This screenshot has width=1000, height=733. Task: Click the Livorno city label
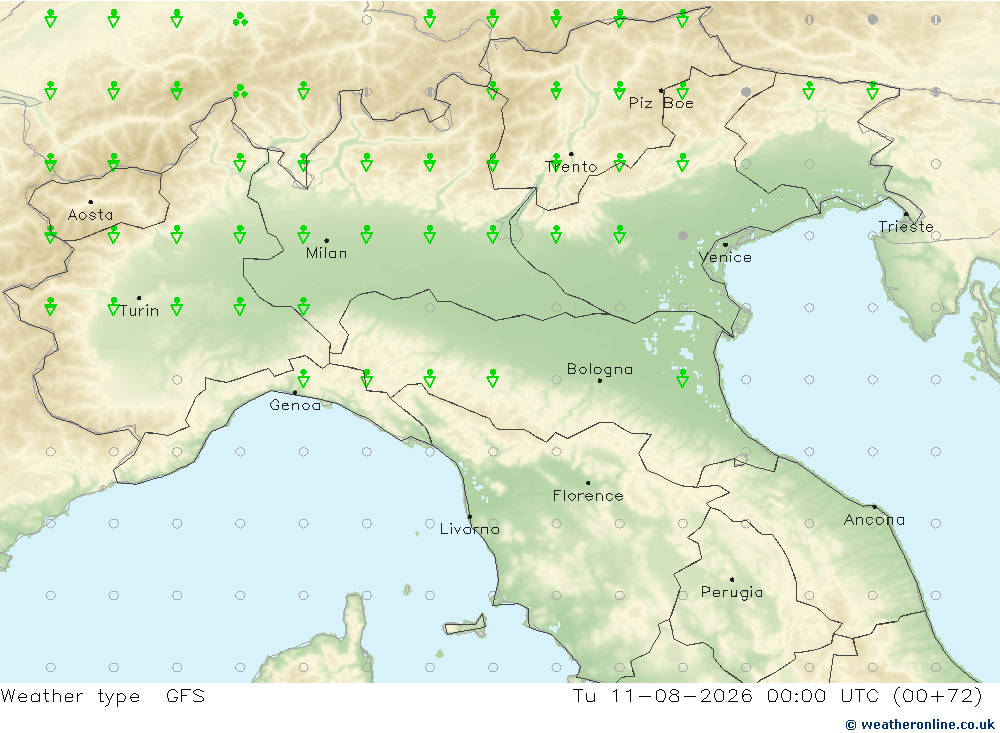(469, 529)
